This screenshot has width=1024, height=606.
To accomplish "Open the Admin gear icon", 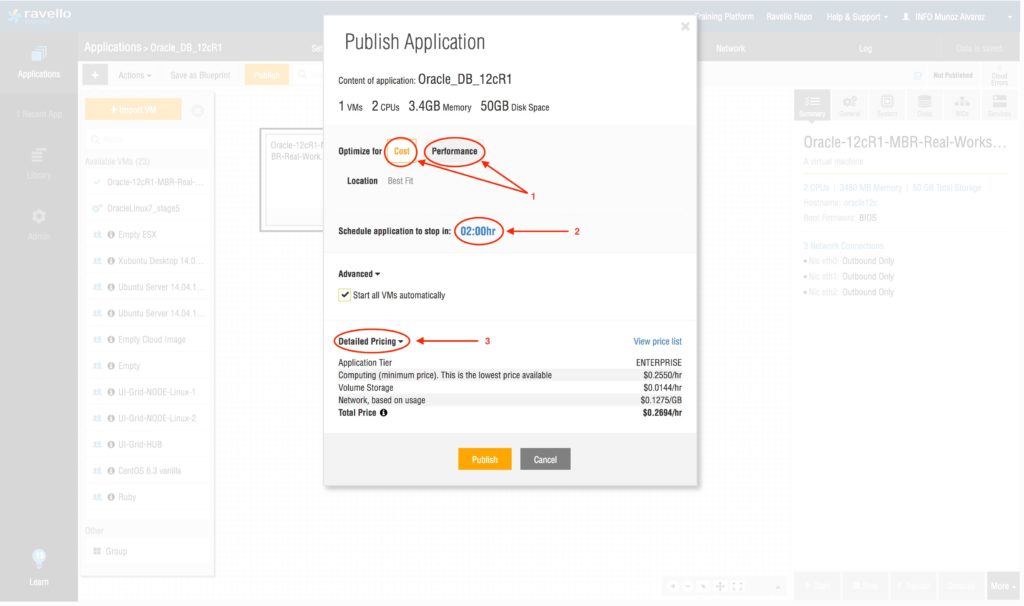I will [x=38, y=222].
